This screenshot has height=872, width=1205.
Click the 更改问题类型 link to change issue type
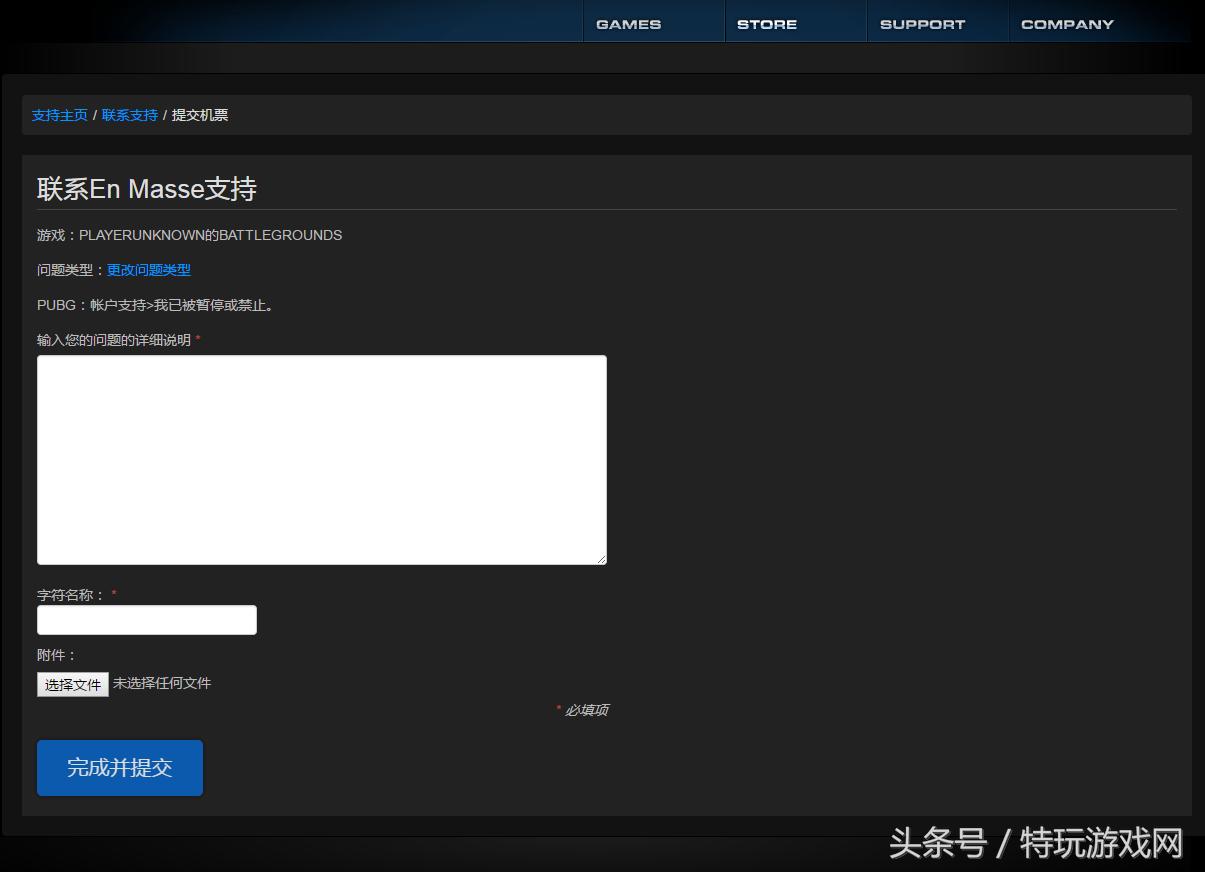(147, 270)
